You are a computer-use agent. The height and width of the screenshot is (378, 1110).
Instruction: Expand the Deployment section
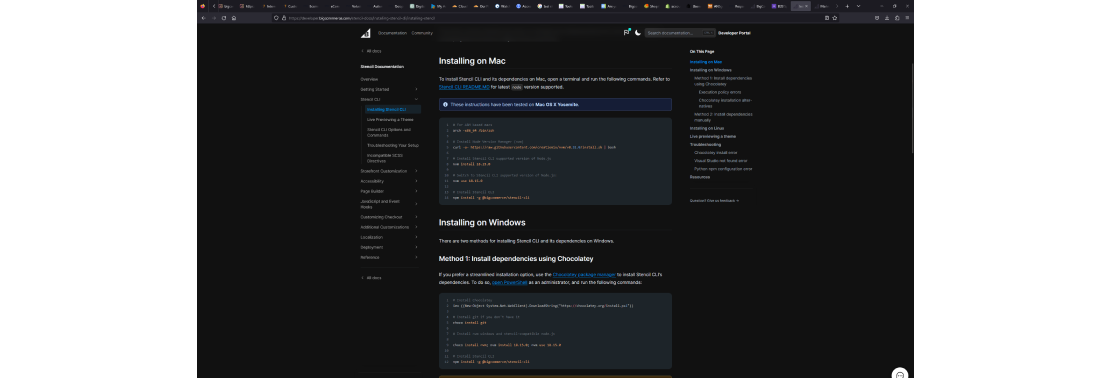389,247
